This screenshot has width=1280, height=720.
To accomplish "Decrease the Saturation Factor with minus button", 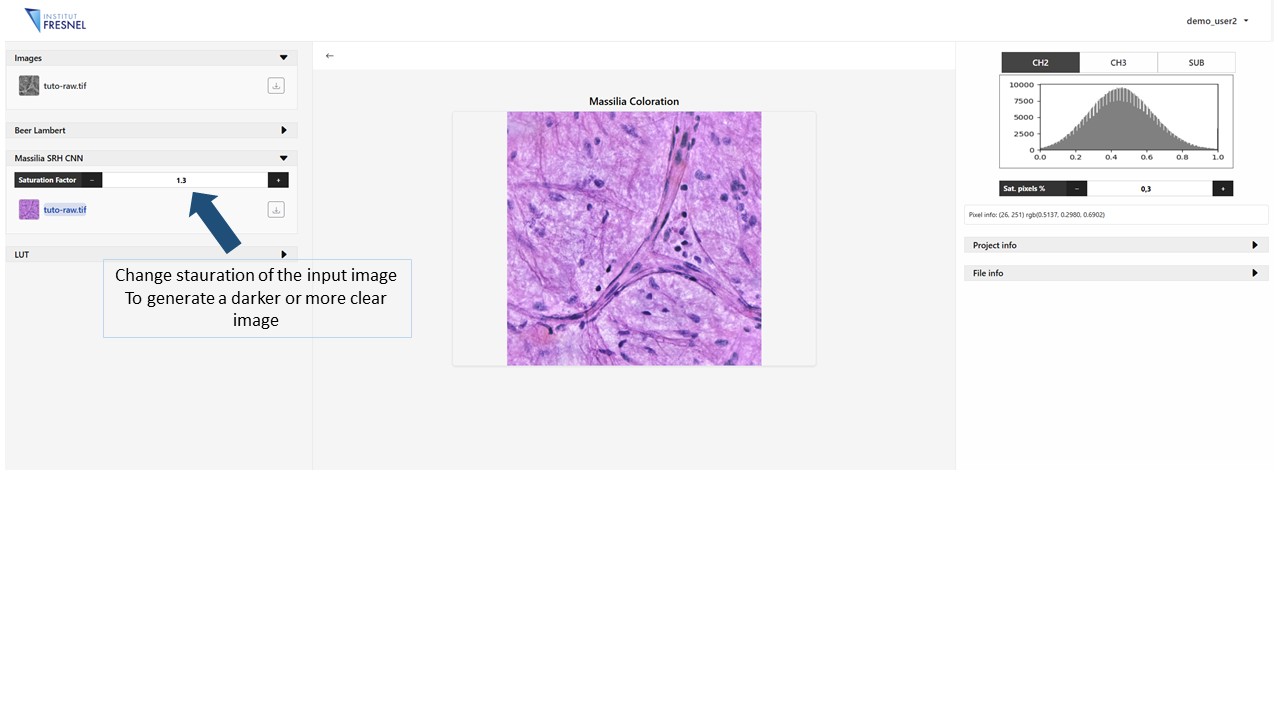I will [x=92, y=180].
